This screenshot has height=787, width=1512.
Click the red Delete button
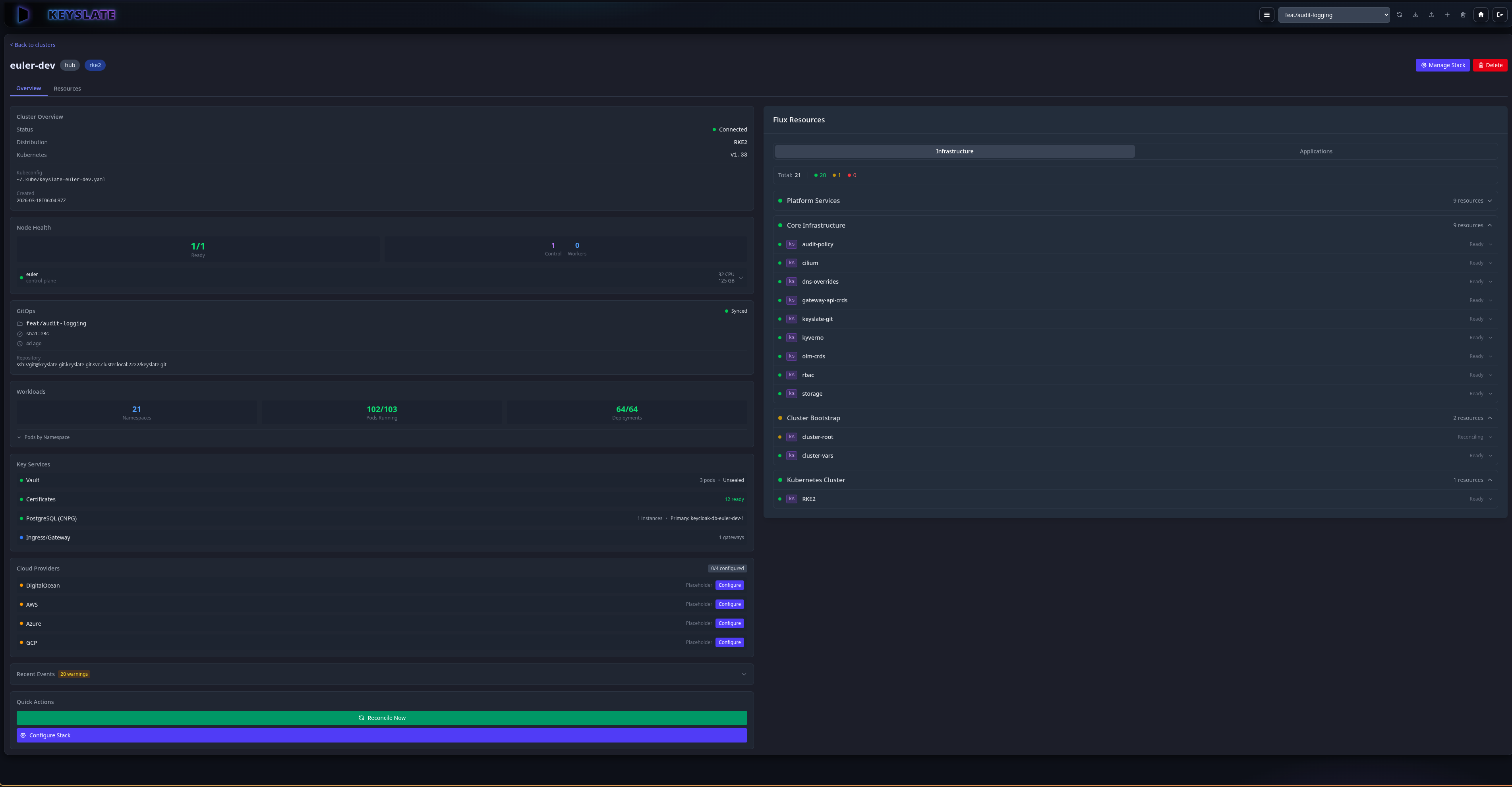coord(1490,65)
